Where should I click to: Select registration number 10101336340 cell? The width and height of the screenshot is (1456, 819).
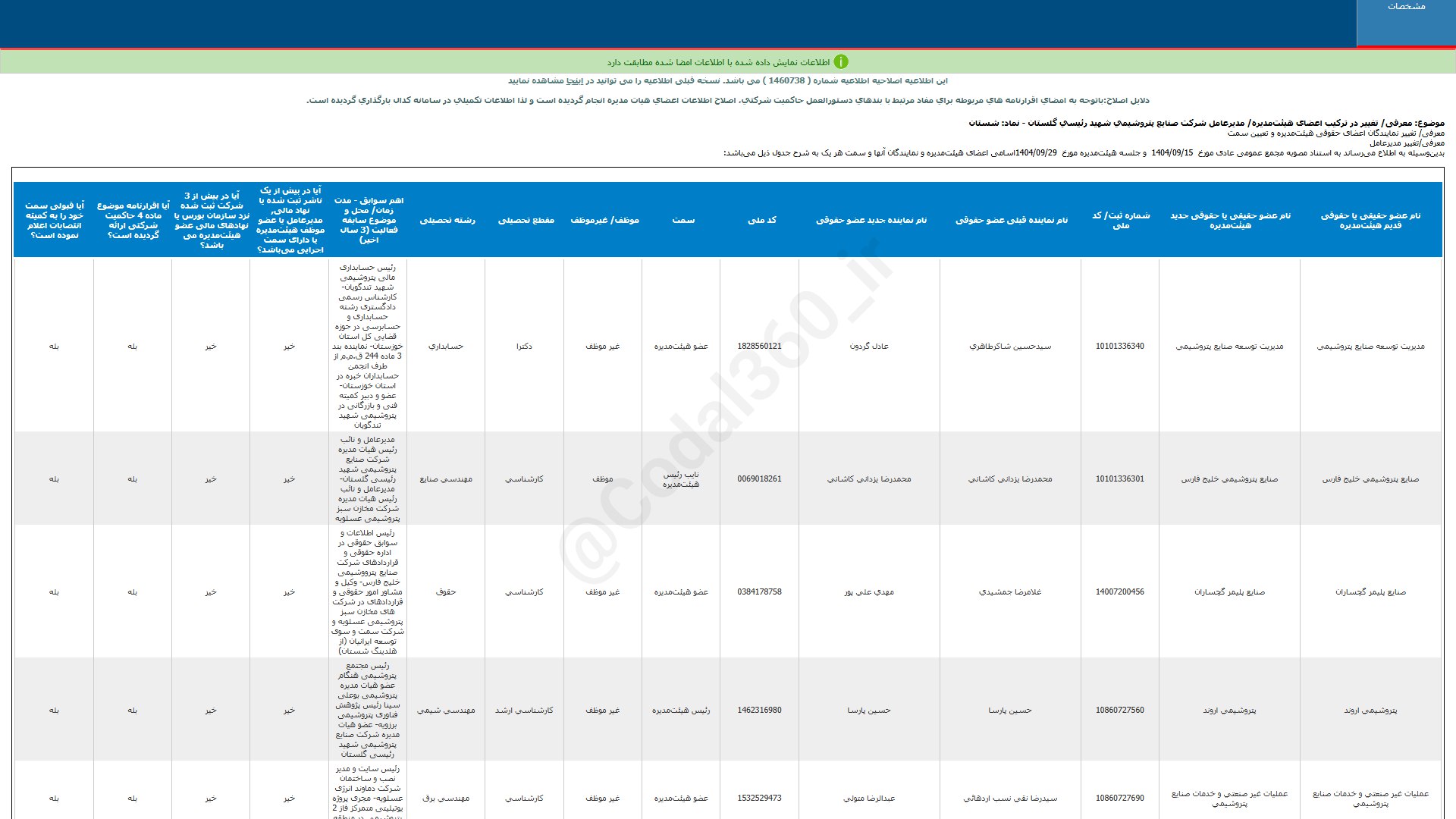[x=1119, y=346]
